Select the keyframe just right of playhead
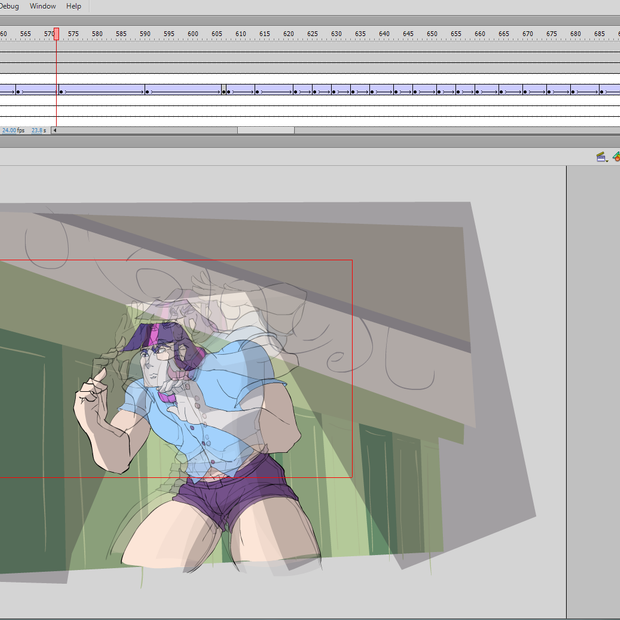 tap(62, 91)
